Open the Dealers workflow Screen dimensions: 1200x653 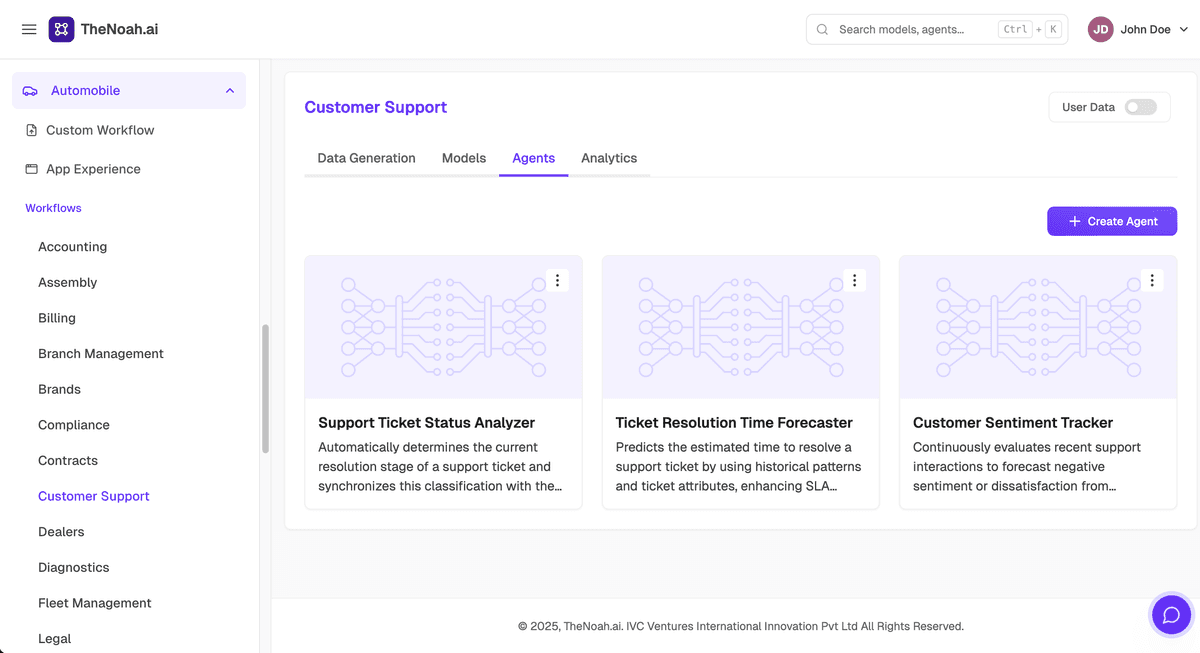(61, 532)
